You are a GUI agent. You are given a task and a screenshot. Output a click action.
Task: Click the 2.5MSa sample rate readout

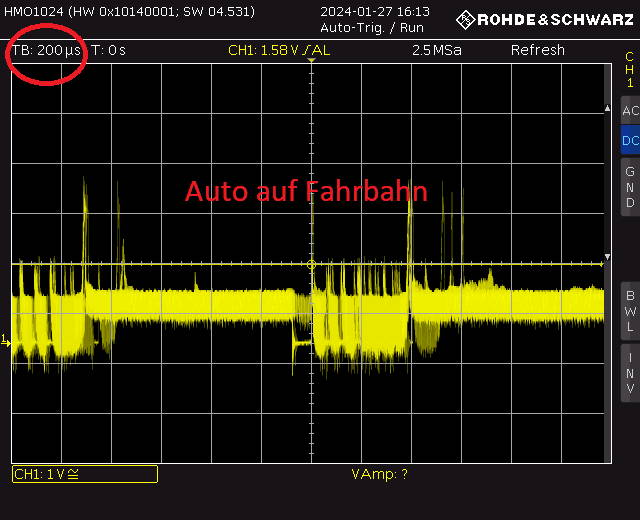coord(437,50)
